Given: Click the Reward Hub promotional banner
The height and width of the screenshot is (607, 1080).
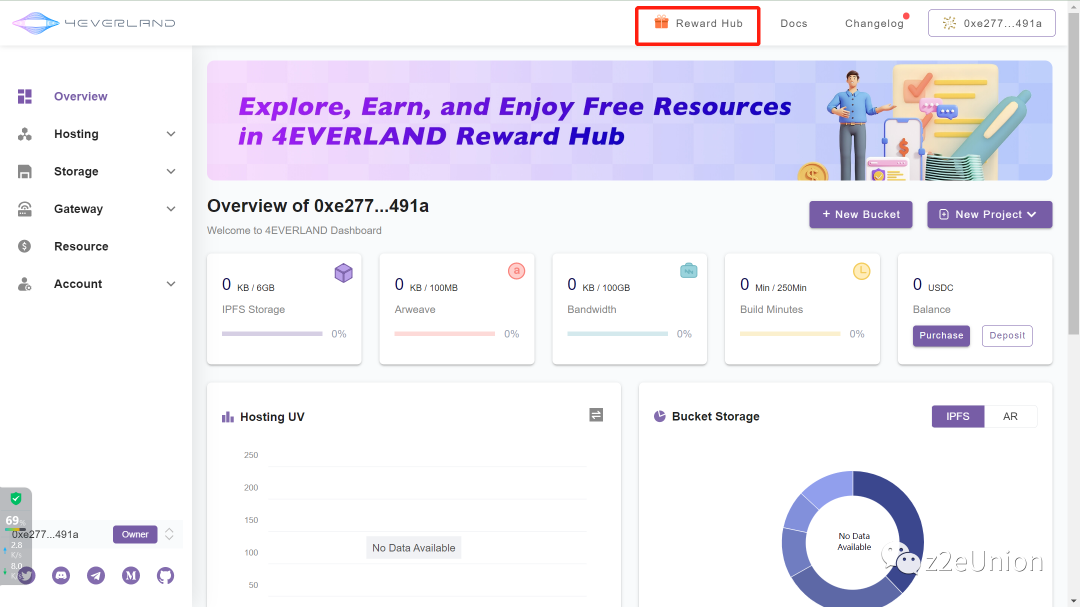Looking at the screenshot, I should (x=630, y=121).
